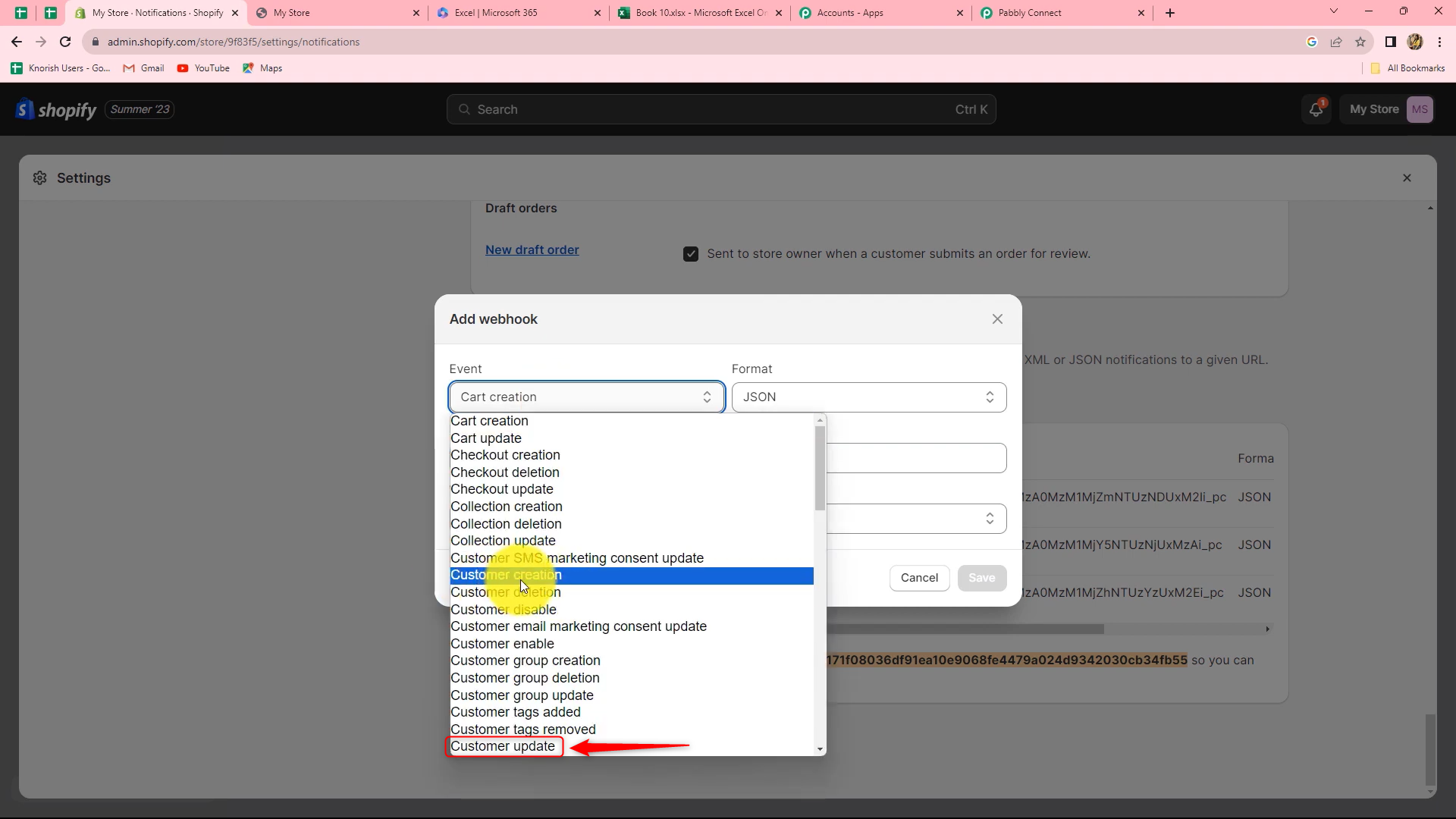Select Checkout creation option

pos(632,455)
